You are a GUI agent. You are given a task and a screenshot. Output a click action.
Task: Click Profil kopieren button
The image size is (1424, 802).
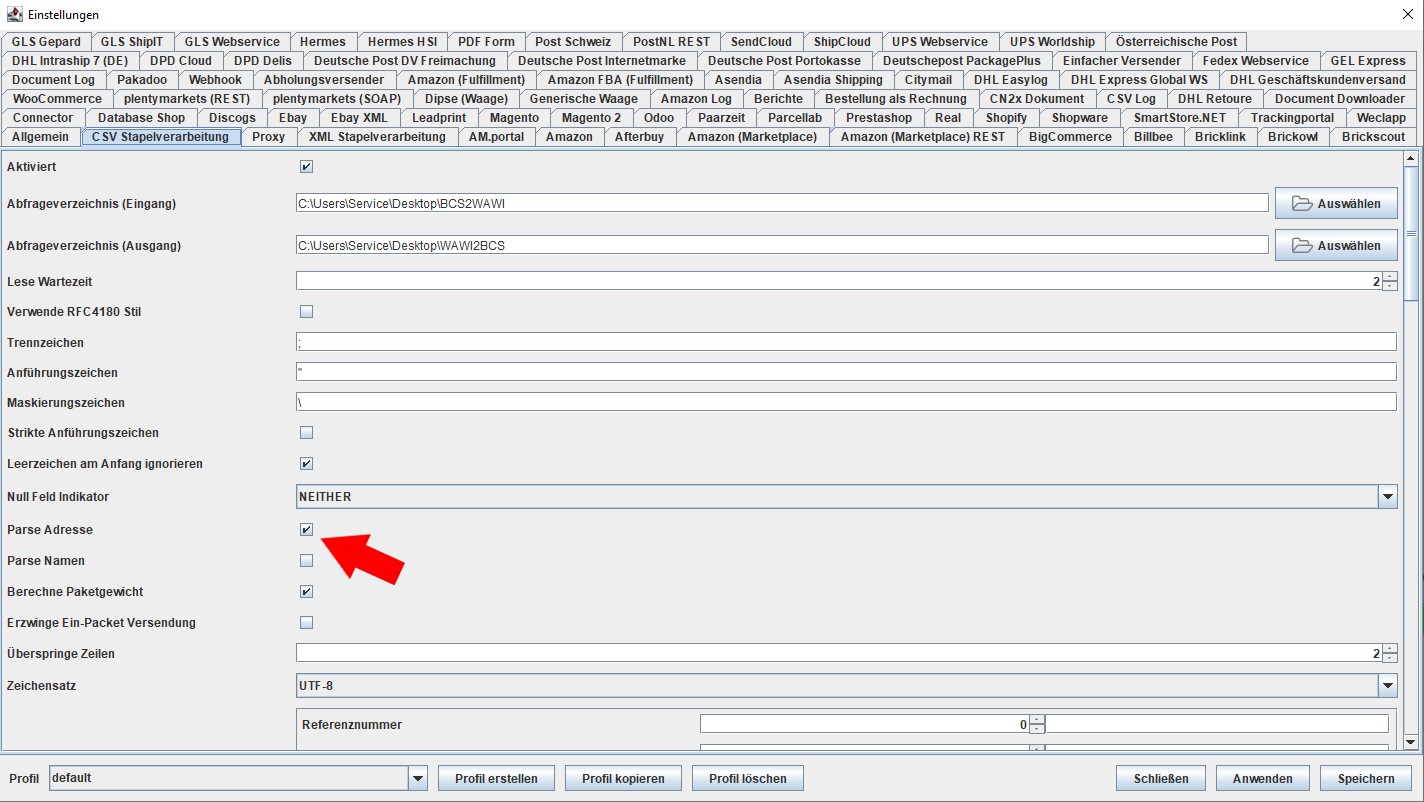(623, 778)
